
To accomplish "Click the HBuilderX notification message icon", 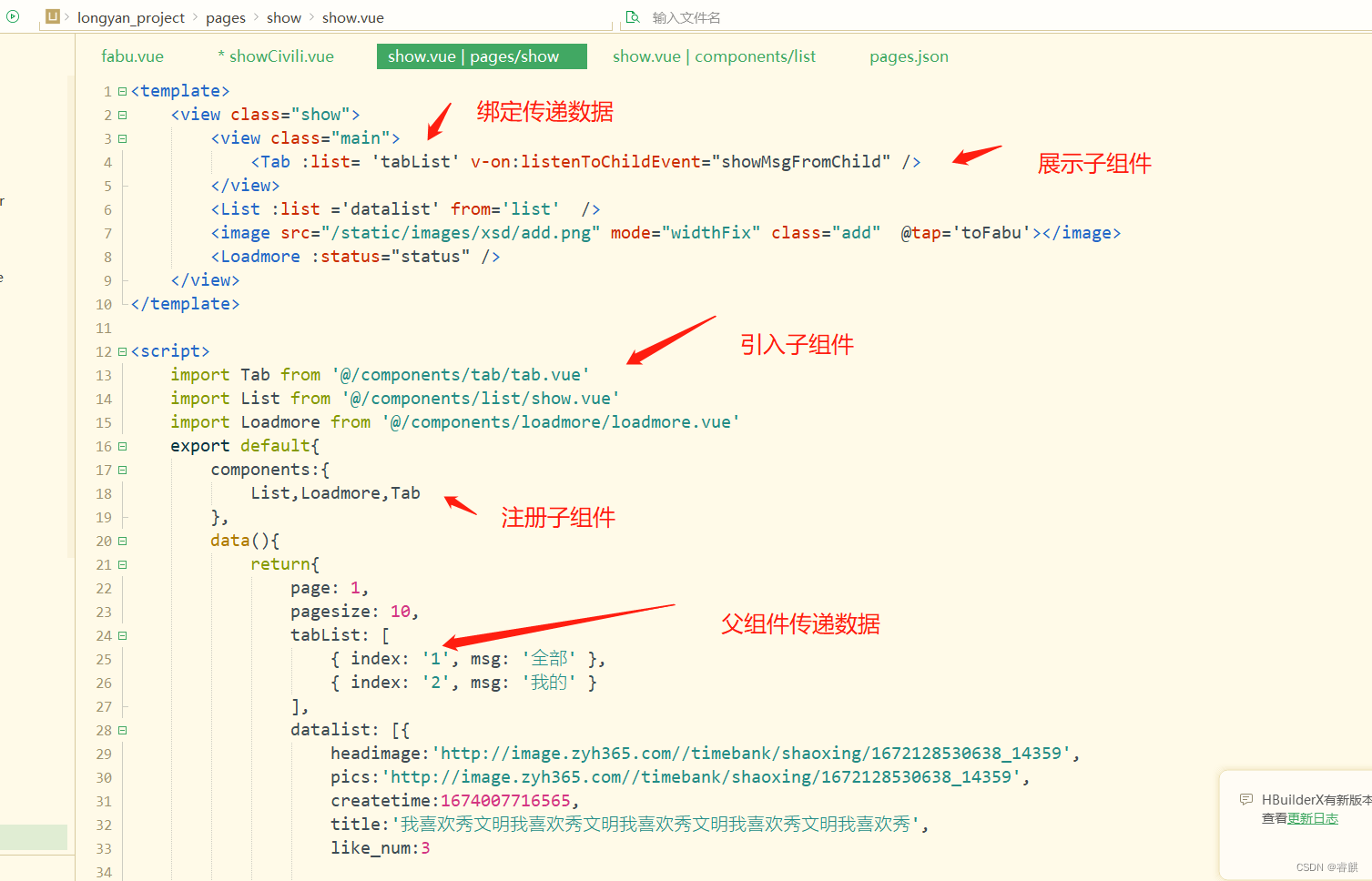I will click(1245, 799).
